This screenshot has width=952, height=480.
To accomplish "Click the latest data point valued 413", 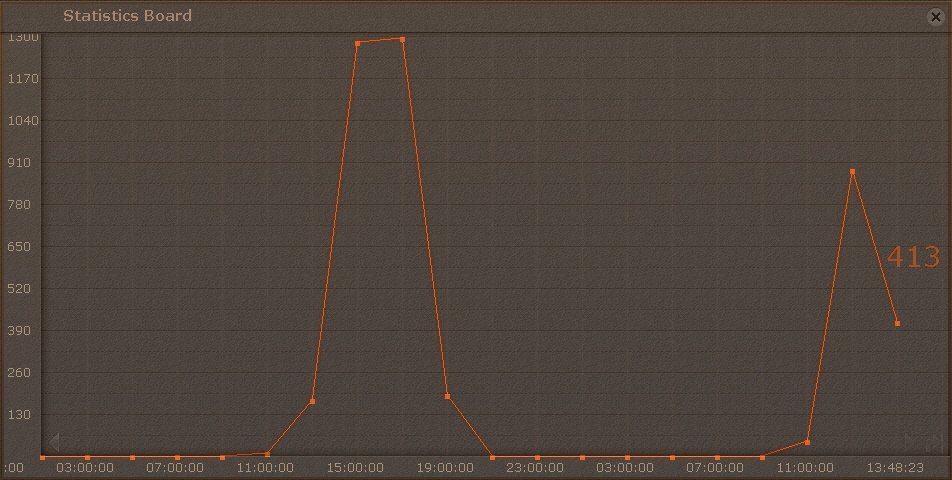I will pyautogui.click(x=897, y=323).
